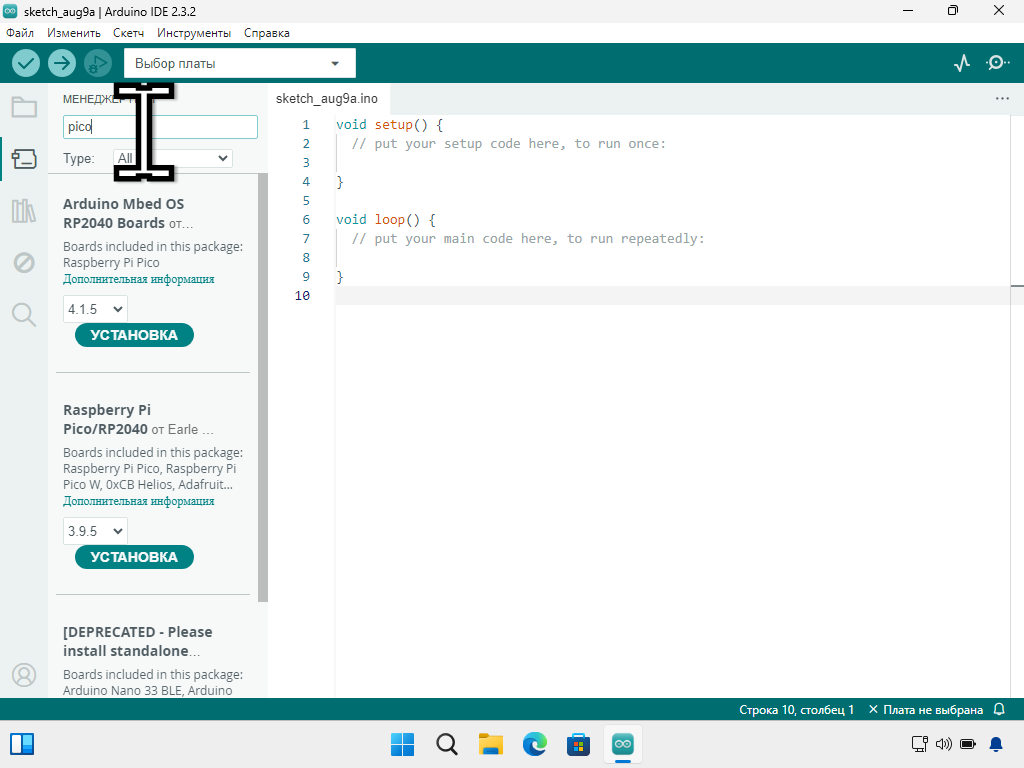
Task: Open more info link for Raspberry Pi Pico/RP2040
Action: (138, 501)
